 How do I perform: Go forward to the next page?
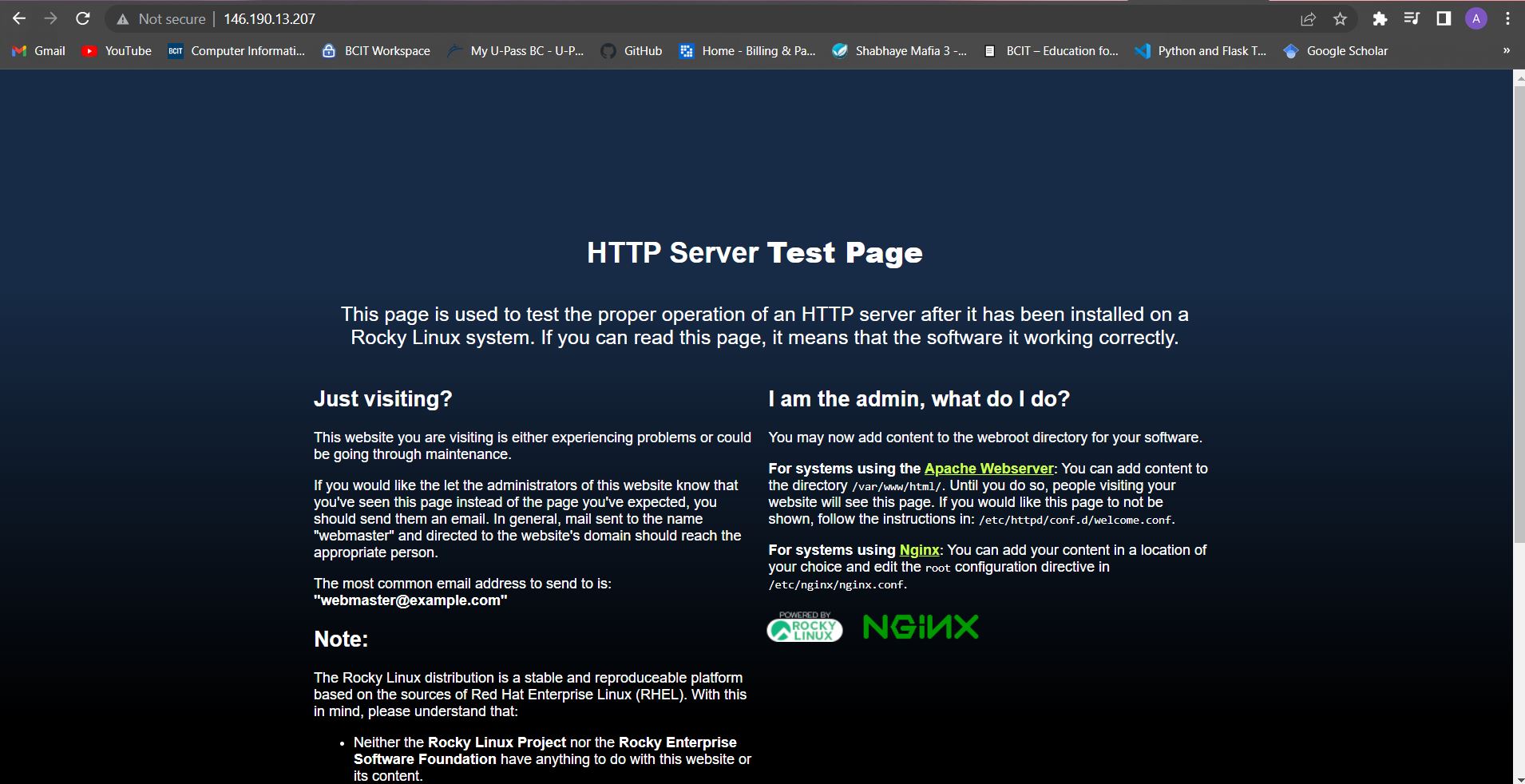(50, 18)
